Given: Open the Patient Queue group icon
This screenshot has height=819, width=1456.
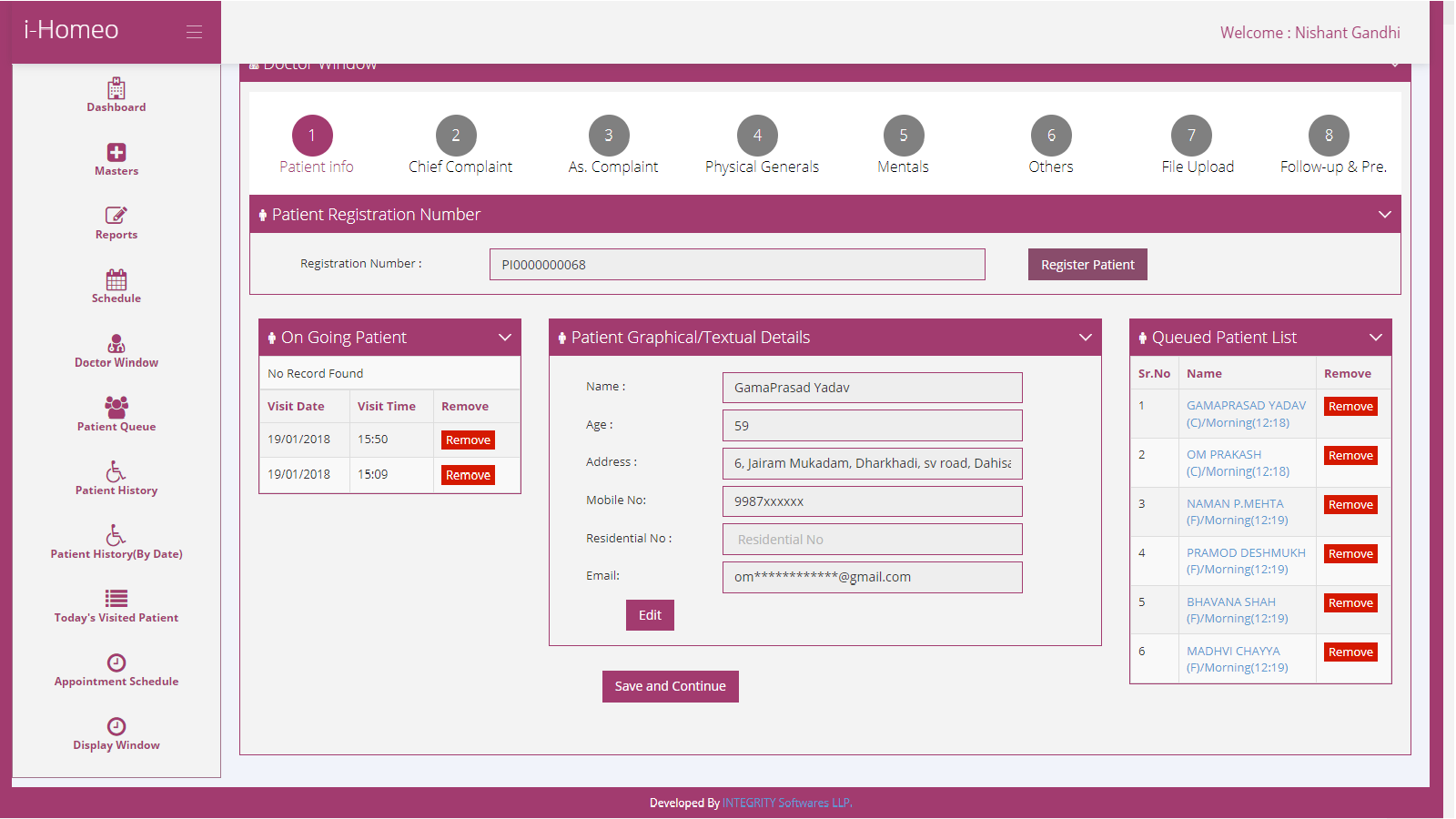Looking at the screenshot, I should 116,407.
